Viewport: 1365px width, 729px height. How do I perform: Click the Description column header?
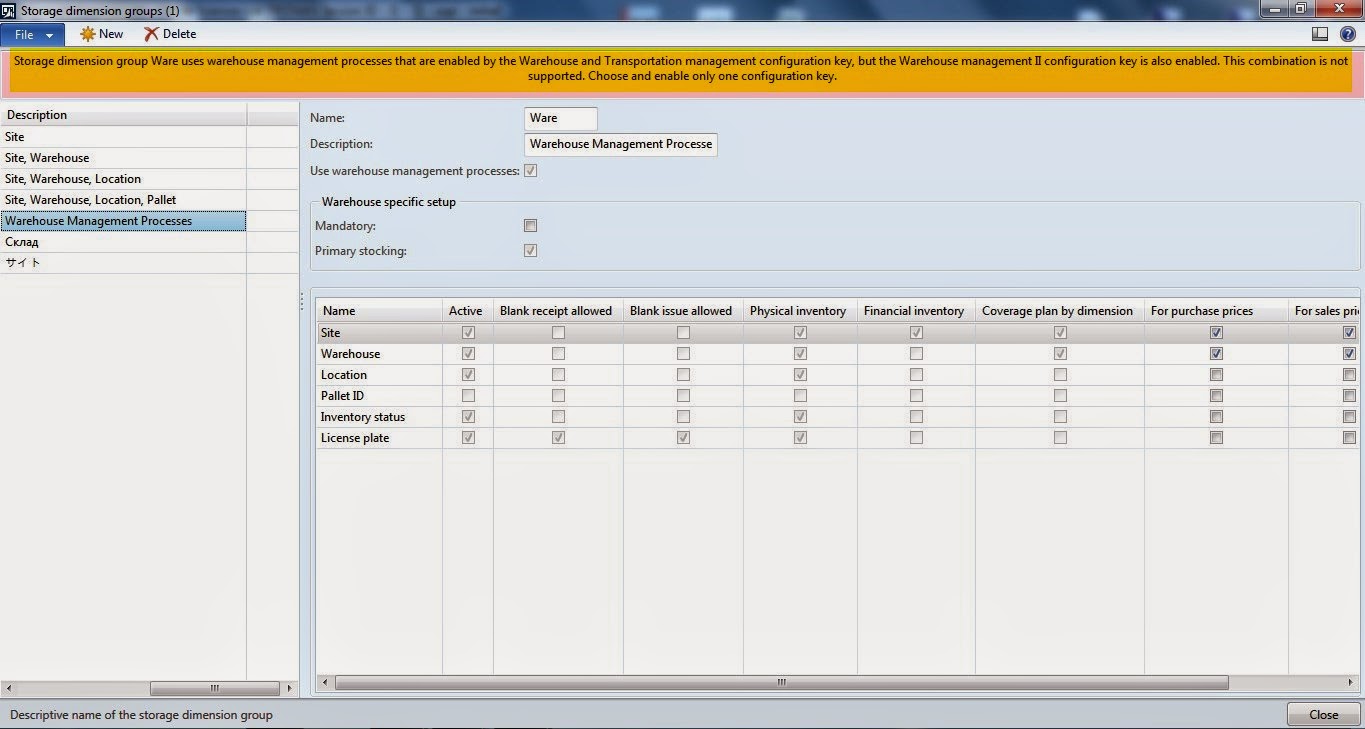click(x=40, y=114)
